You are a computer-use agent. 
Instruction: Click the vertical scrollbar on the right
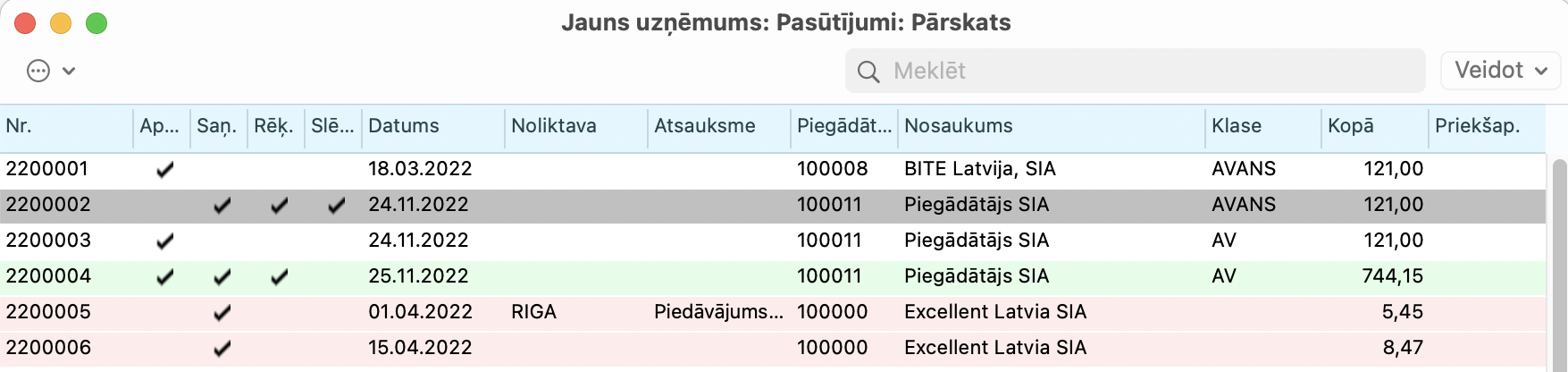(1560, 259)
